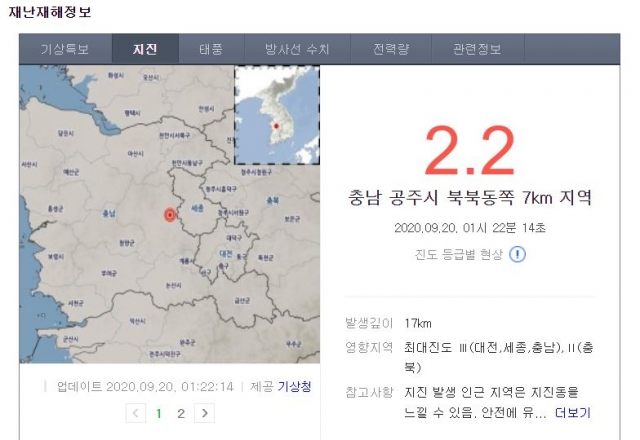Click the location text 충남 공주시 북북동쪽 7km 지역

point(470,198)
